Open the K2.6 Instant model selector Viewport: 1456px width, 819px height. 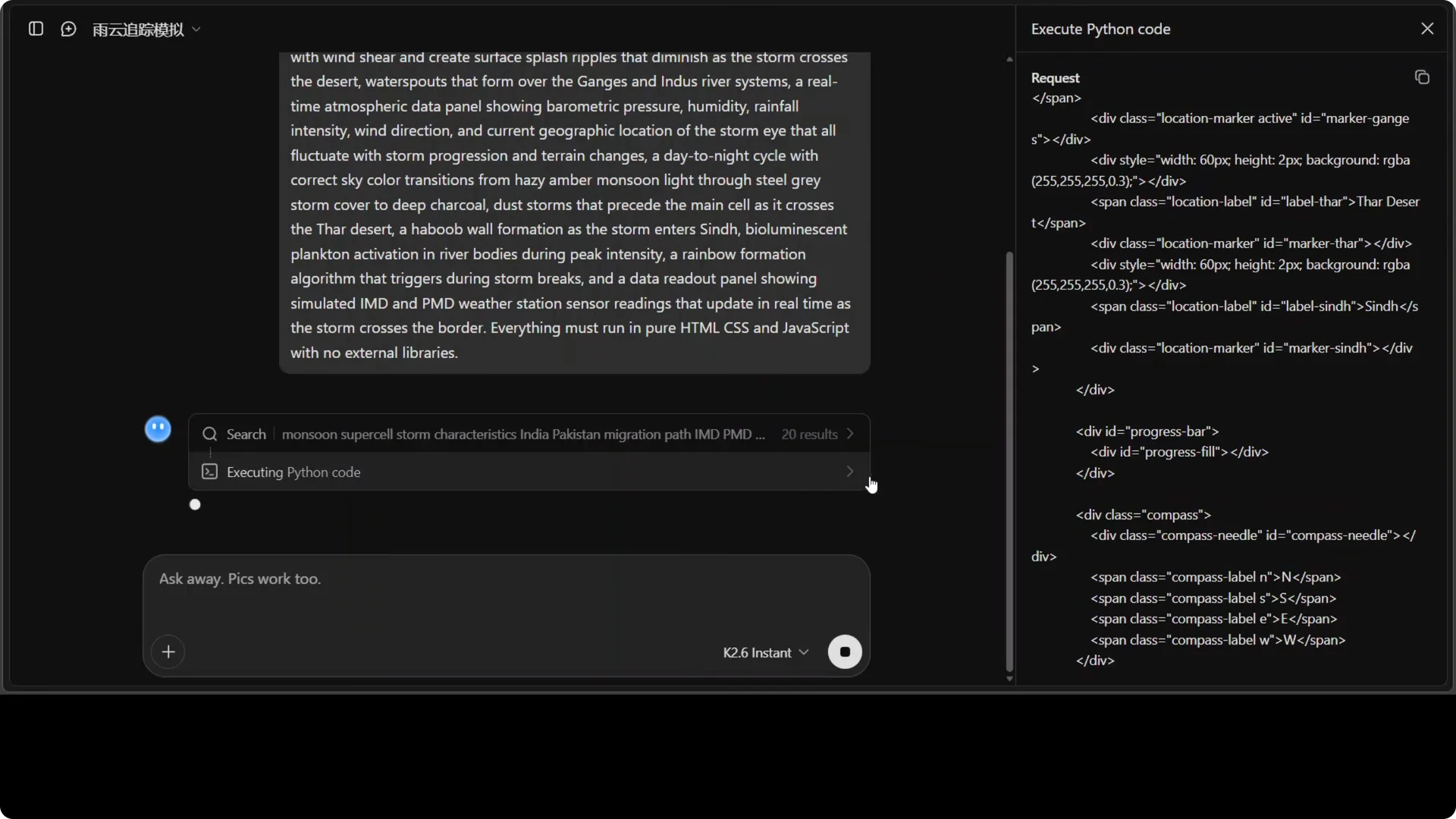[766, 653]
